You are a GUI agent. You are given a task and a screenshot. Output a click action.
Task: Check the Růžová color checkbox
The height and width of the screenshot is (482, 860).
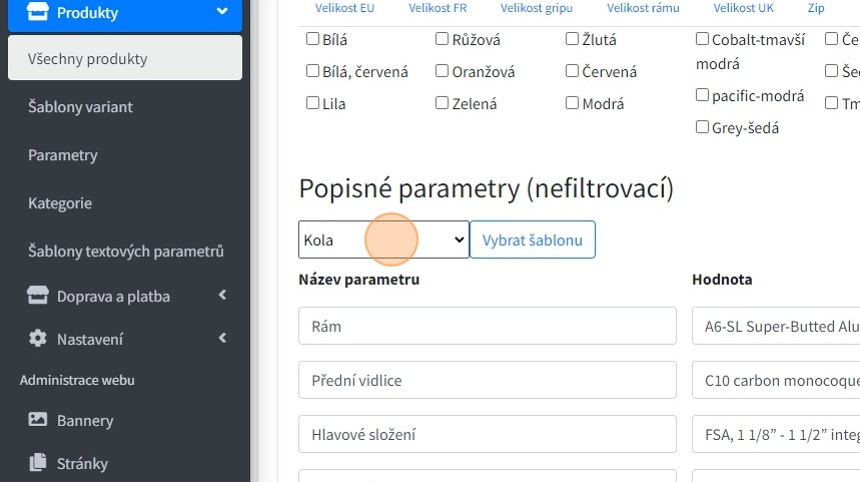[x=442, y=40]
